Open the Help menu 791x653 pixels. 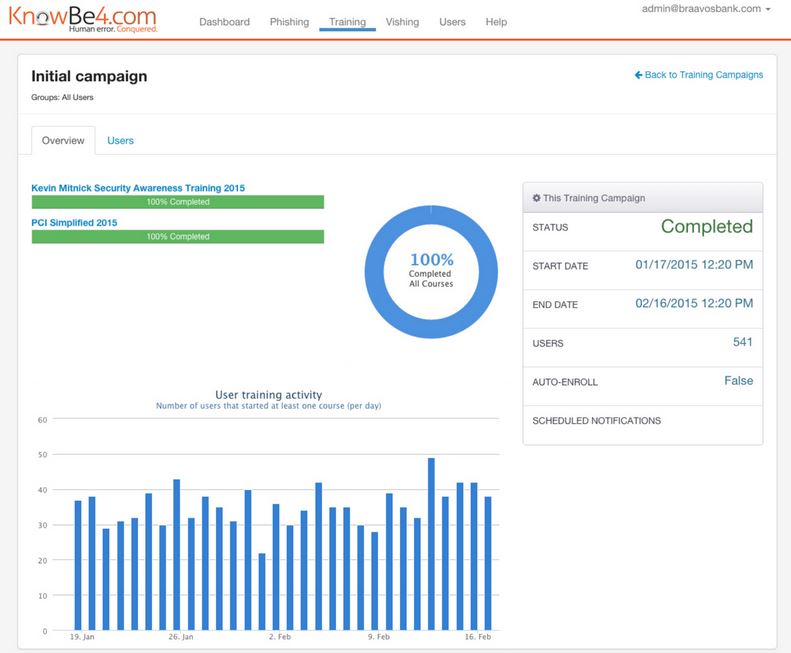click(x=496, y=22)
